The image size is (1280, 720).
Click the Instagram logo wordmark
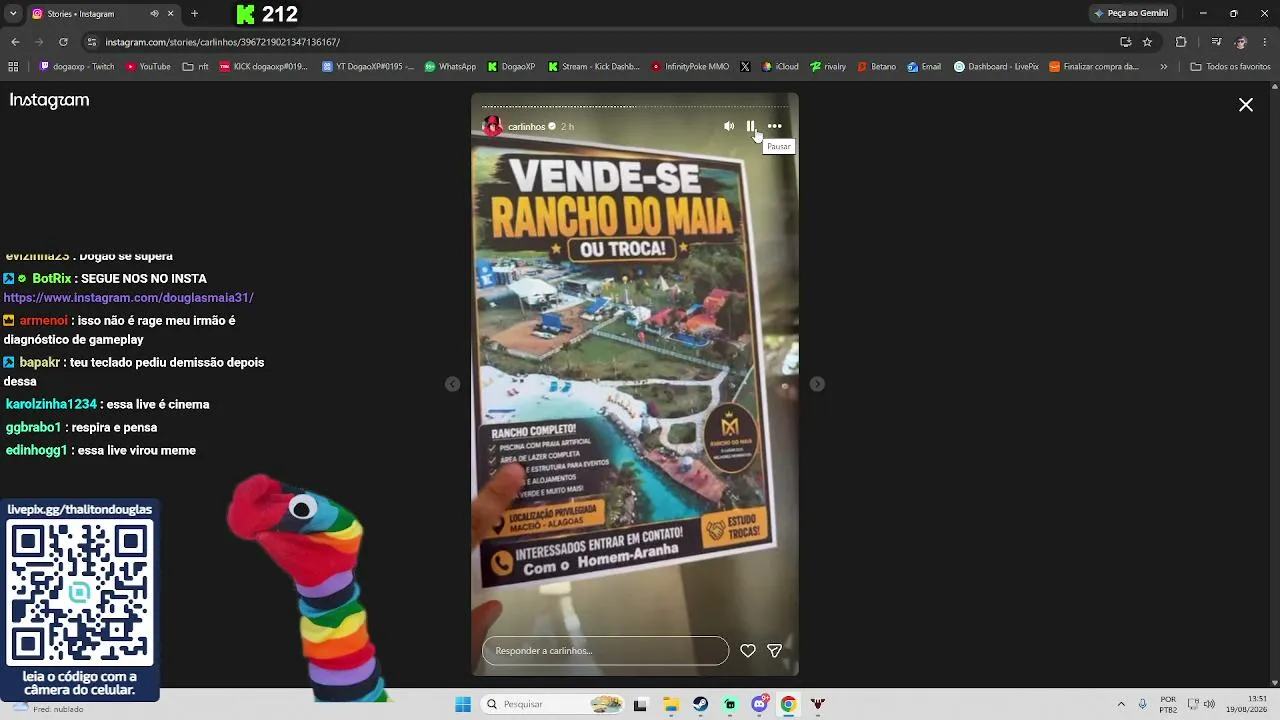pos(49,101)
